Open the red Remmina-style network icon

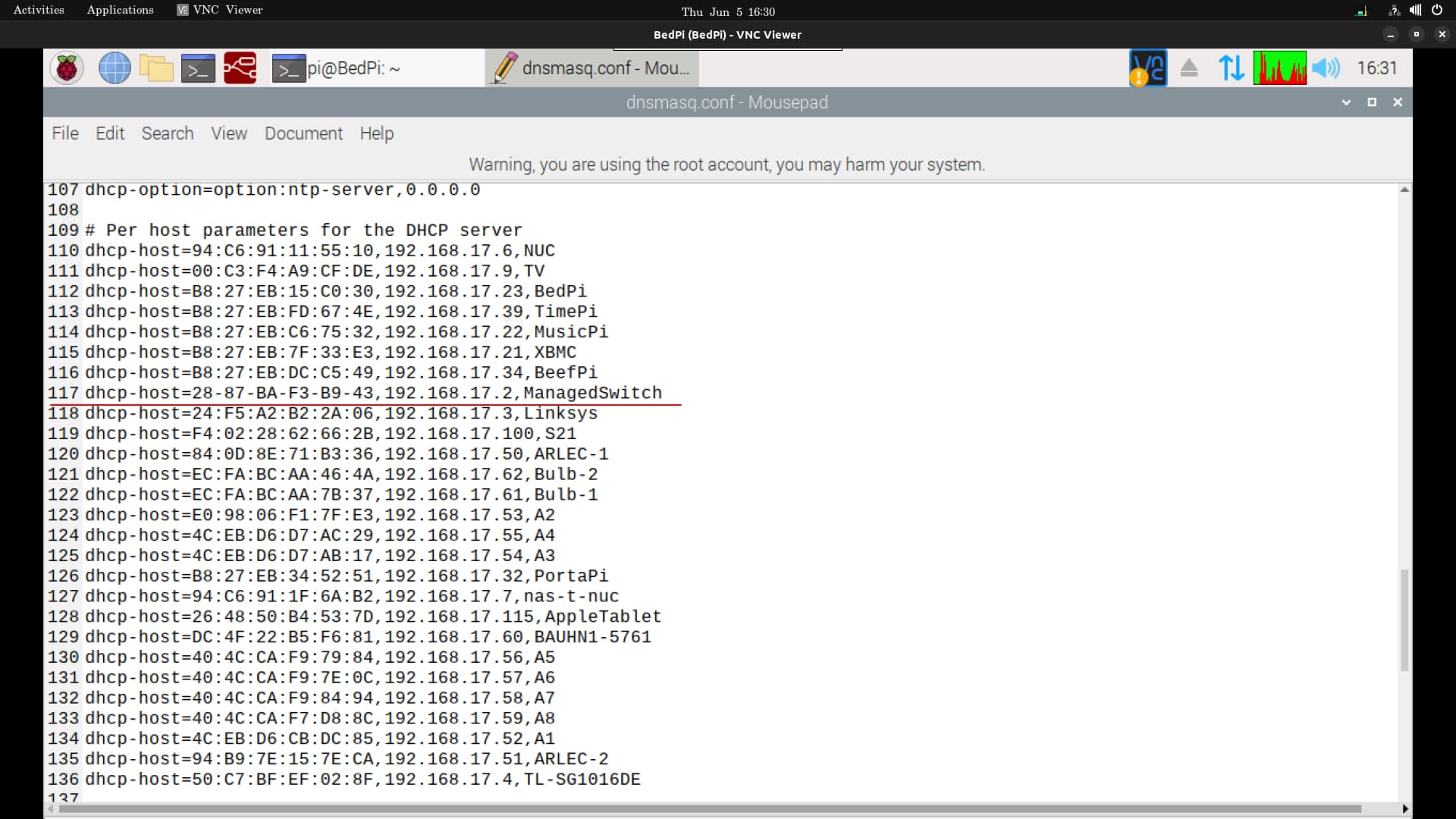click(240, 68)
